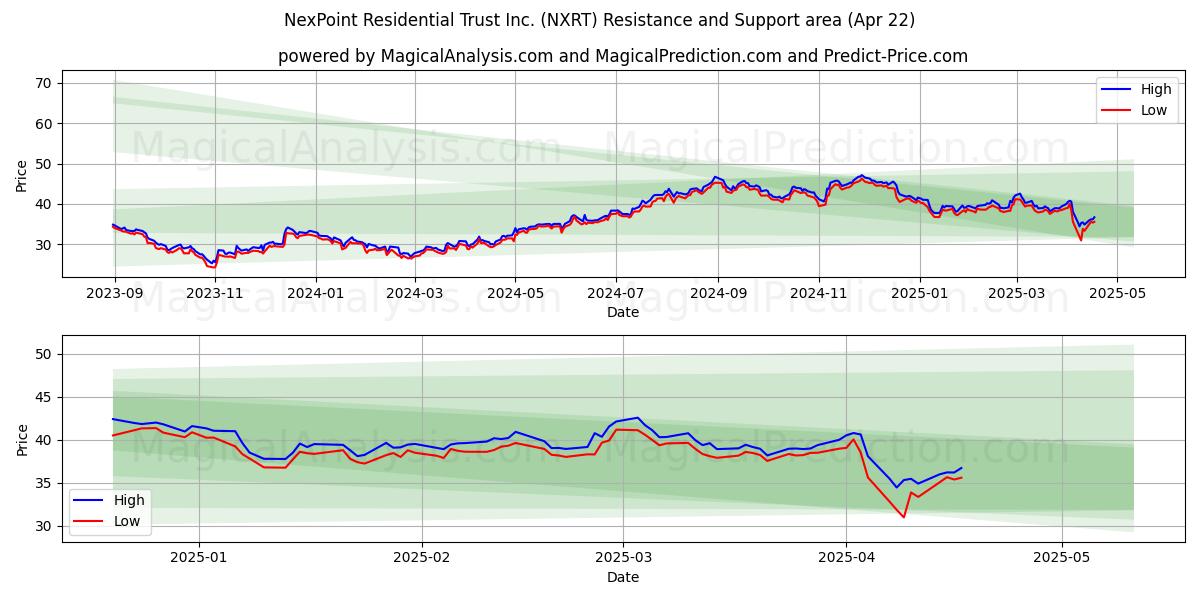Click the '50' price tick in top chart
The height and width of the screenshot is (600, 1200).
(44, 164)
